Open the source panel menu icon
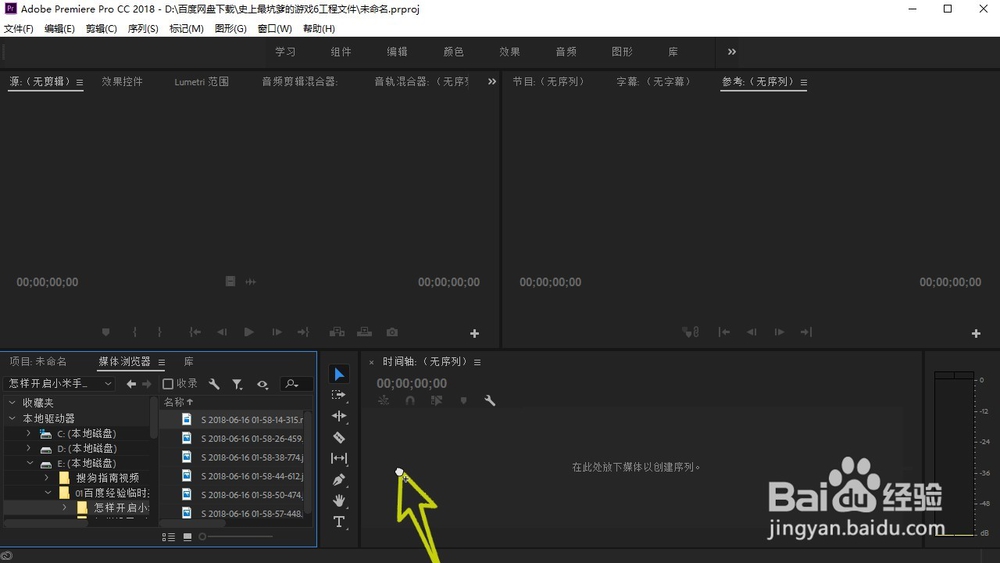This screenshot has width=1000, height=563. point(80,82)
